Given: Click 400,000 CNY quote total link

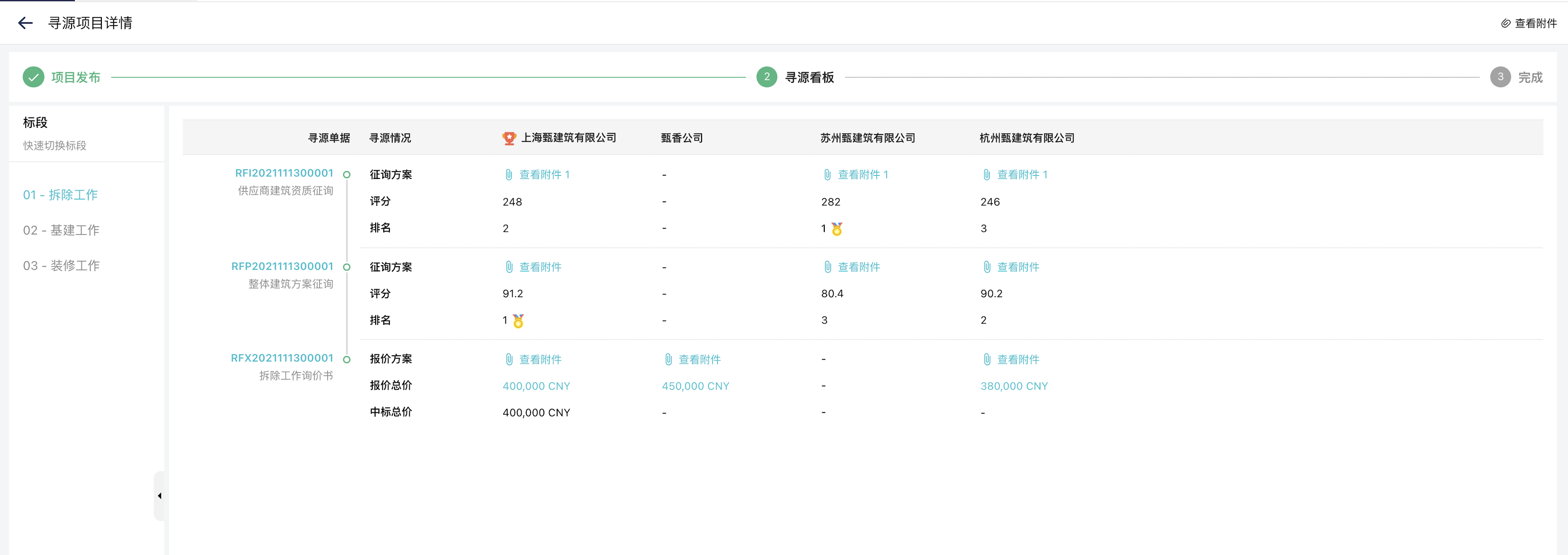Looking at the screenshot, I should pyautogui.click(x=536, y=386).
